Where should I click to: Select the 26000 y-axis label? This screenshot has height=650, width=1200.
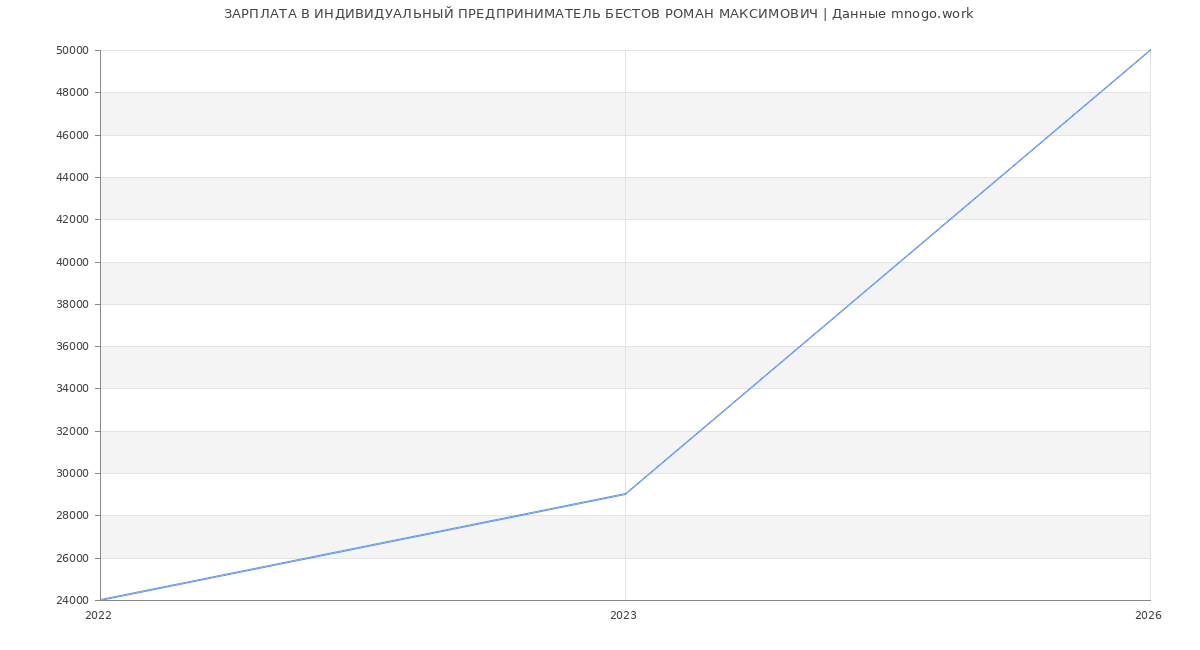[73, 558]
